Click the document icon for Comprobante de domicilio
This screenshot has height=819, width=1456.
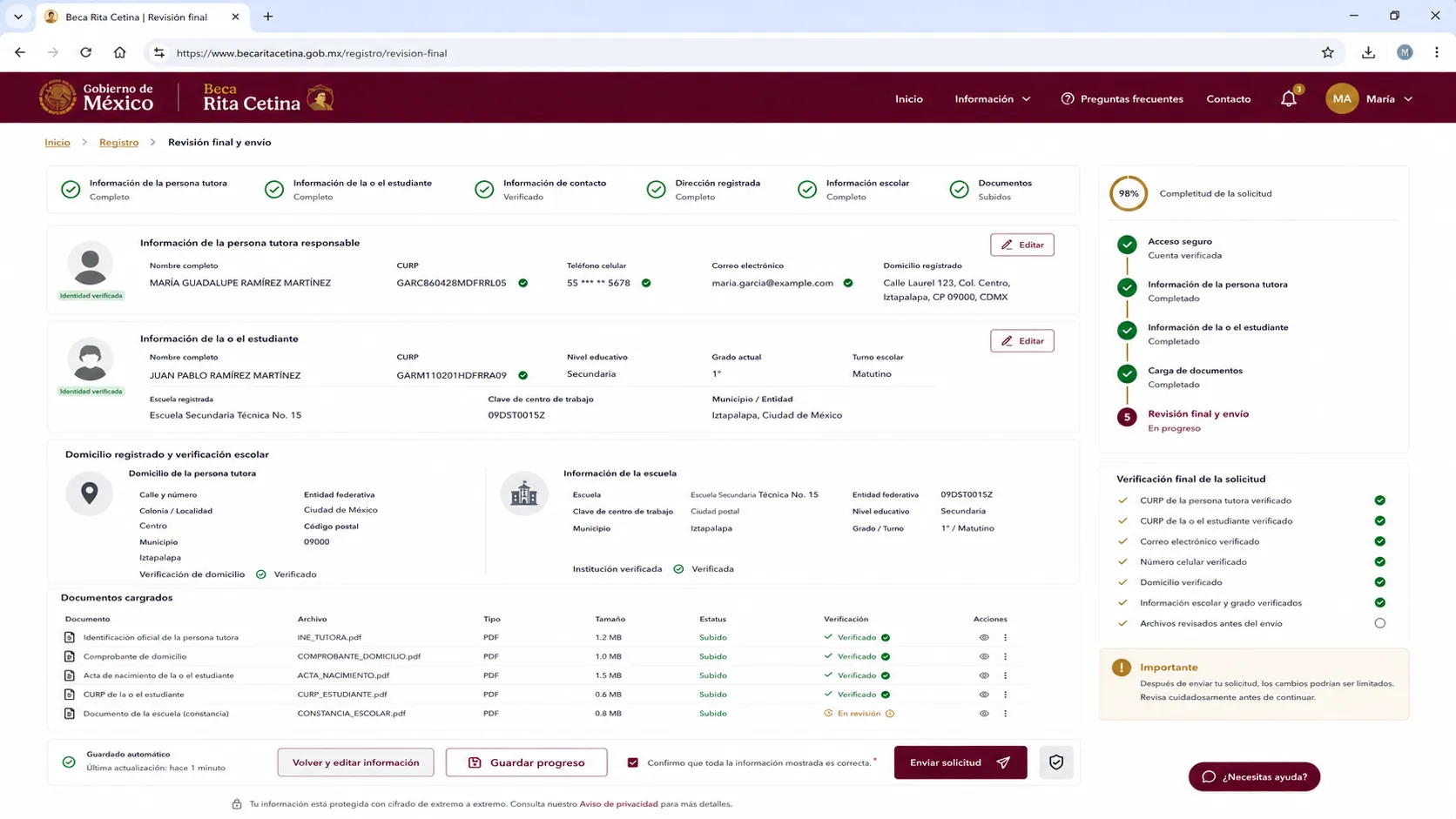[70, 657]
